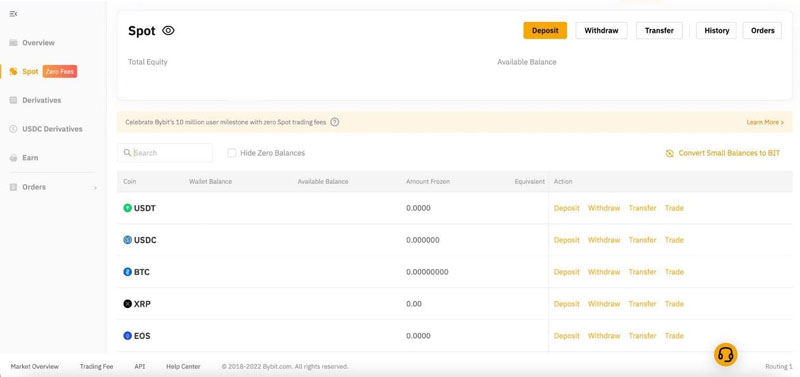Click Convert Small Balances to BIT
This screenshot has height=377, width=800.
(729, 153)
